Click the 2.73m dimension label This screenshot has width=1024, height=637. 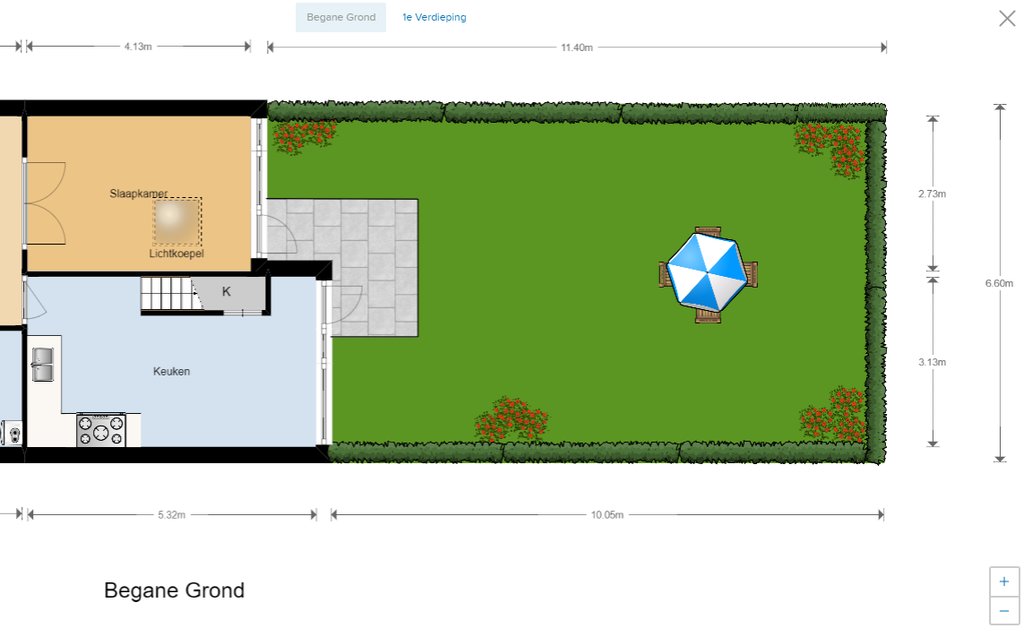pyautogui.click(x=932, y=193)
